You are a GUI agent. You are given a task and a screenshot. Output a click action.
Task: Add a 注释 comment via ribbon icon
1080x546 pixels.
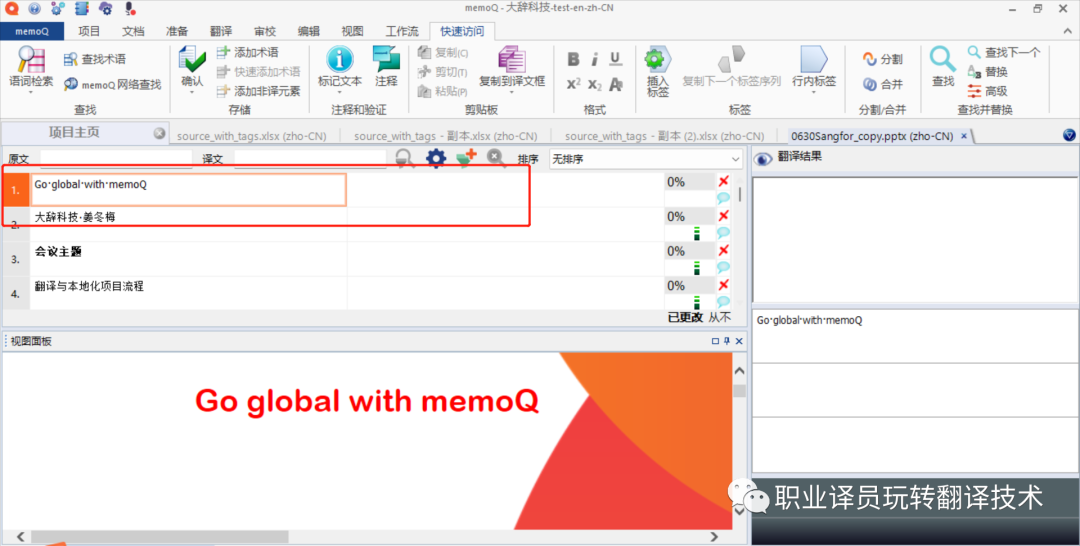point(386,59)
